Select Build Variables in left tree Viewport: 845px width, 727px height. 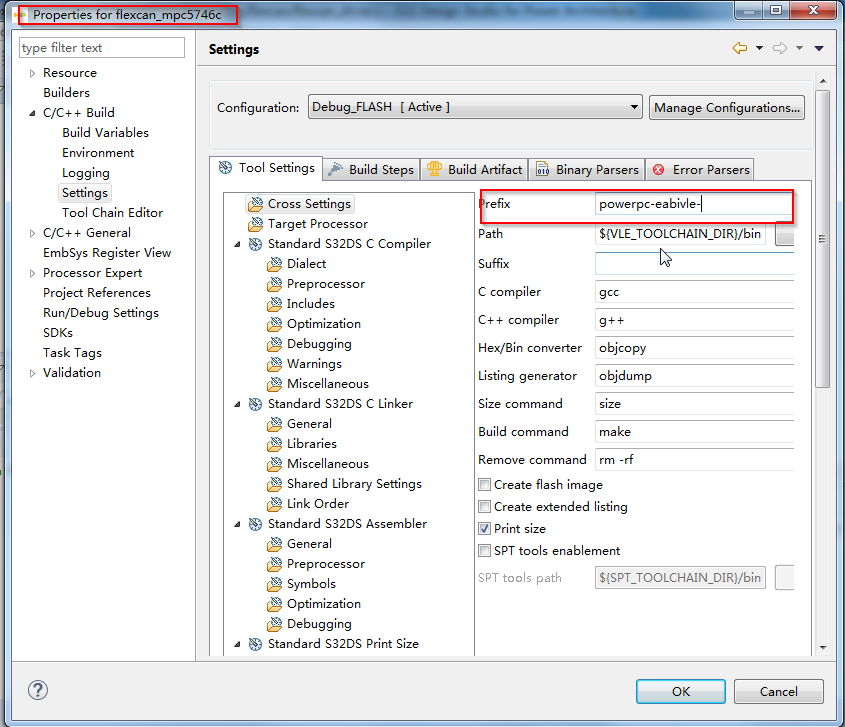point(105,133)
